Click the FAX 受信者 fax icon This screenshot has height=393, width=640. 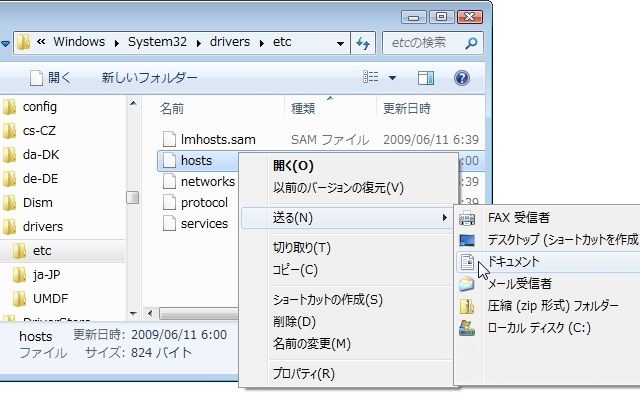point(467,218)
